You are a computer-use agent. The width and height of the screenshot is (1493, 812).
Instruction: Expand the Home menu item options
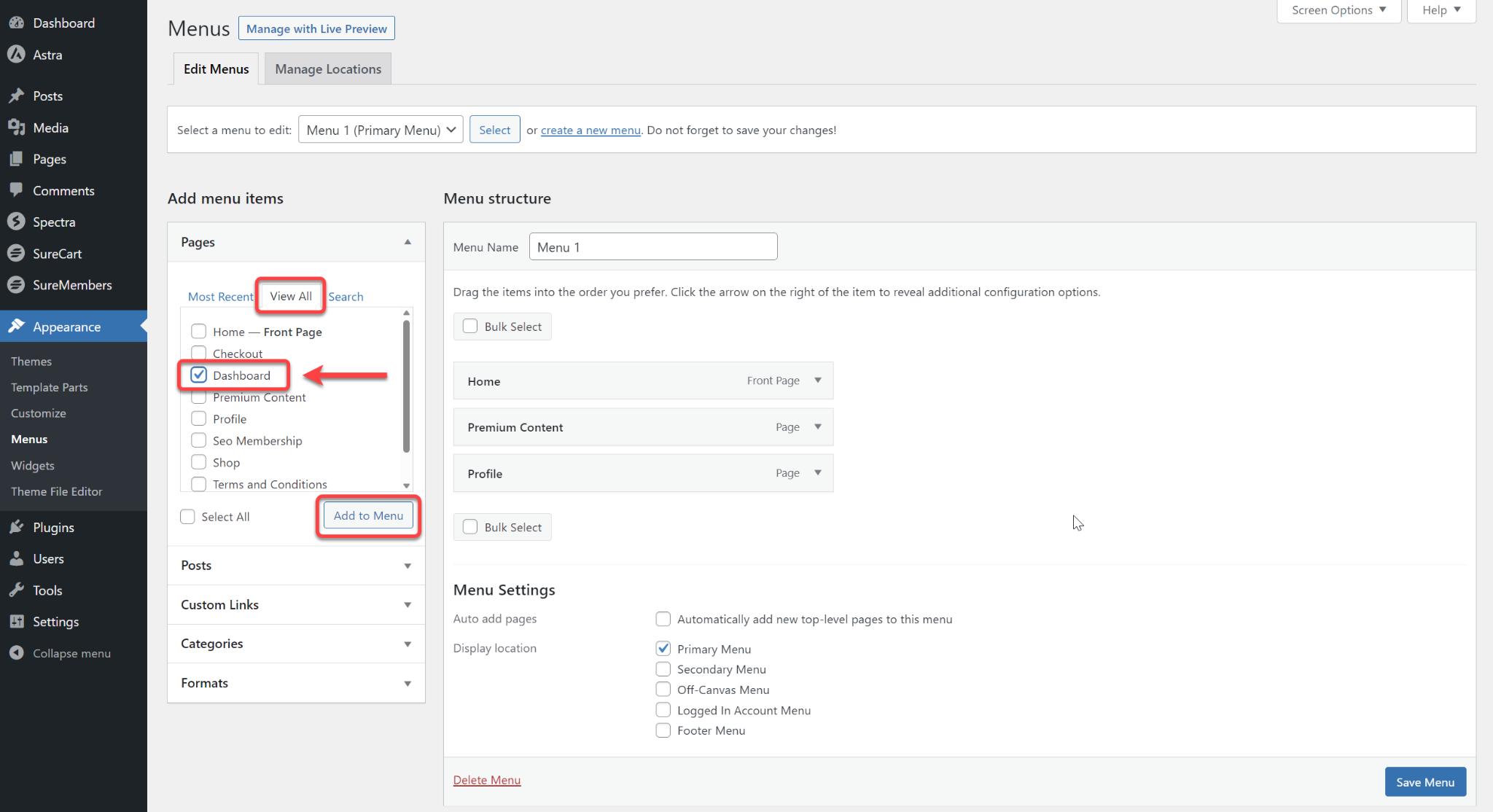click(x=818, y=380)
